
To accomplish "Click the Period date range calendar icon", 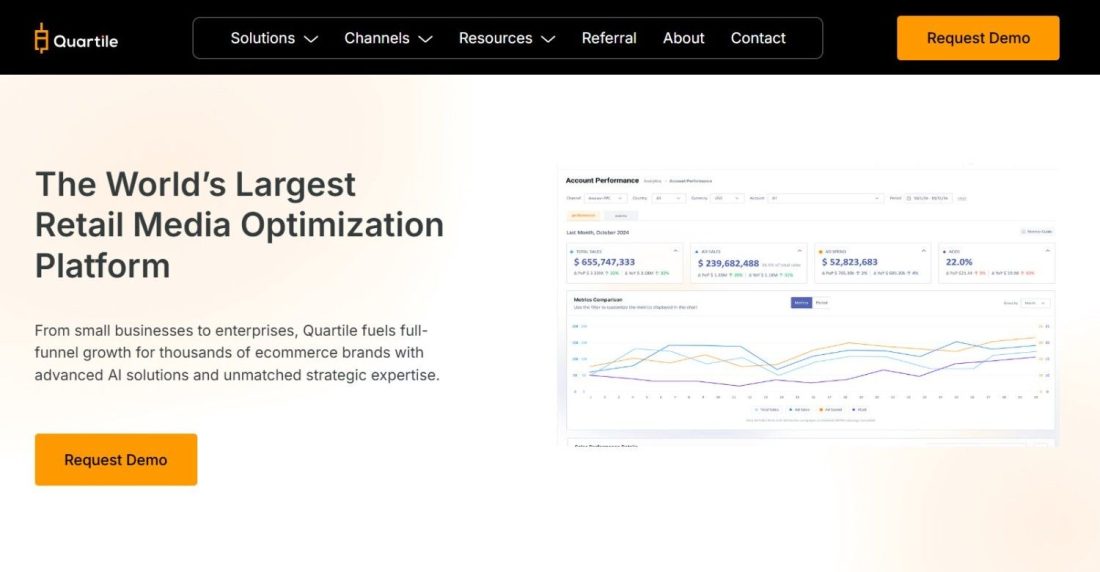I will coord(909,198).
